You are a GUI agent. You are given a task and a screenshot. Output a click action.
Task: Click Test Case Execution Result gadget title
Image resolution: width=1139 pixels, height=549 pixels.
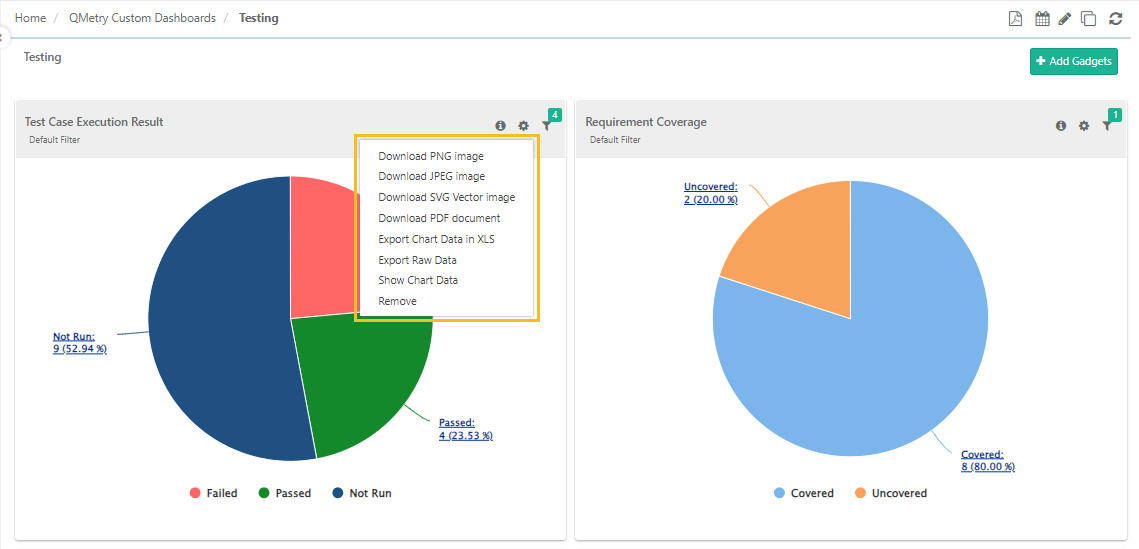tap(94, 122)
